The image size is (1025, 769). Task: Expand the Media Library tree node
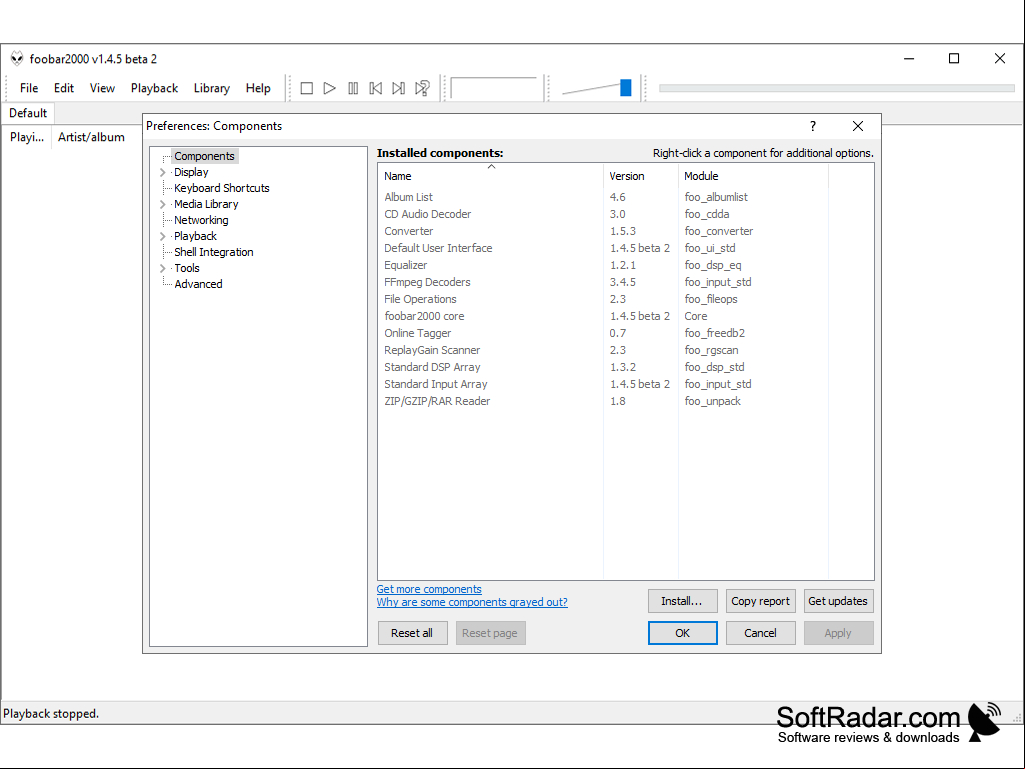point(163,205)
